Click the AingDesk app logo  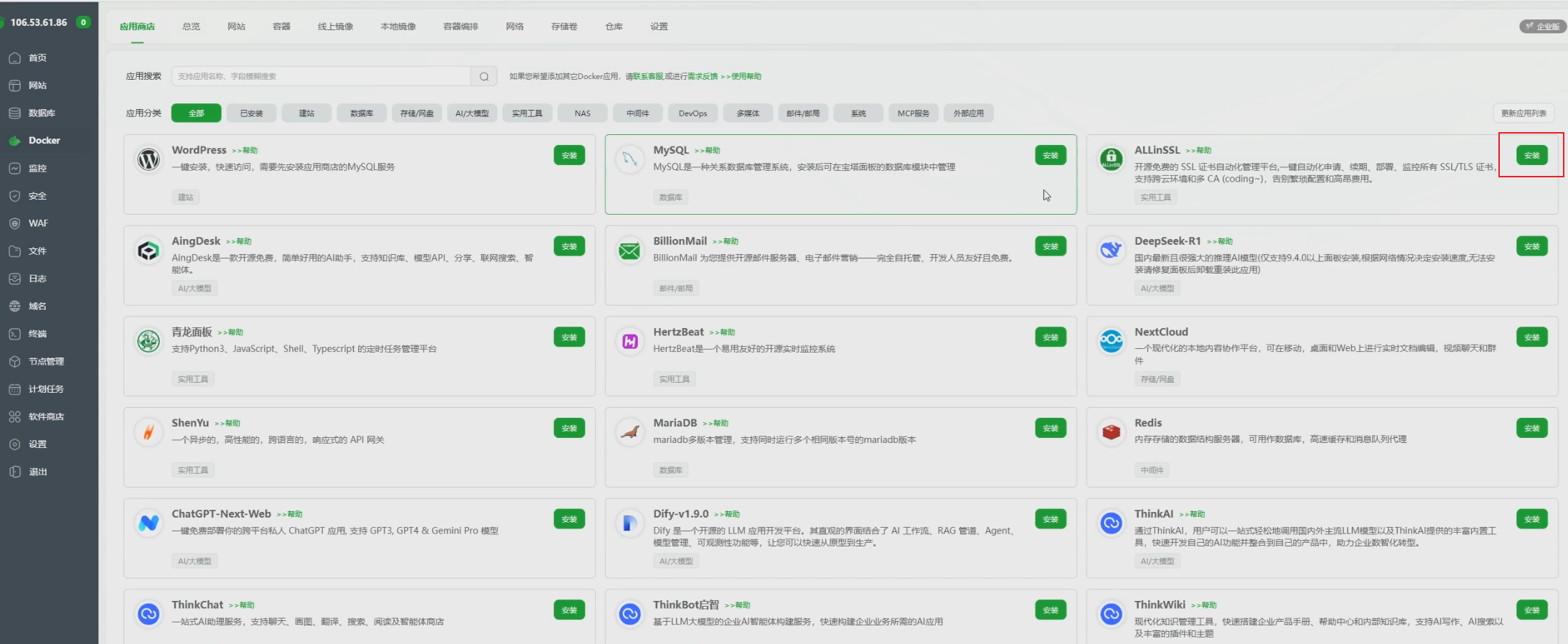pos(149,250)
